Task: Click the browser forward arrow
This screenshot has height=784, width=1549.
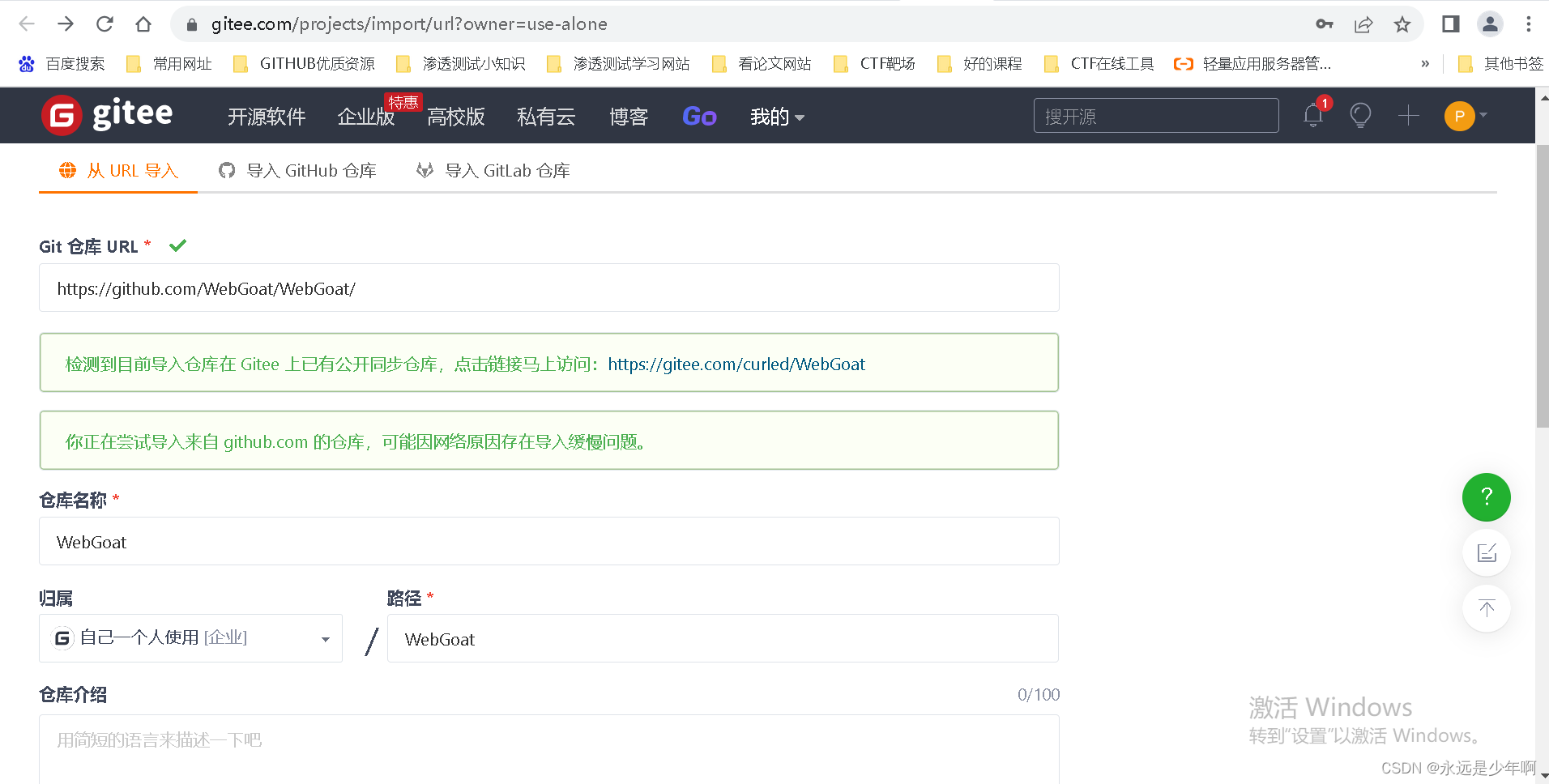Action: (x=66, y=24)
